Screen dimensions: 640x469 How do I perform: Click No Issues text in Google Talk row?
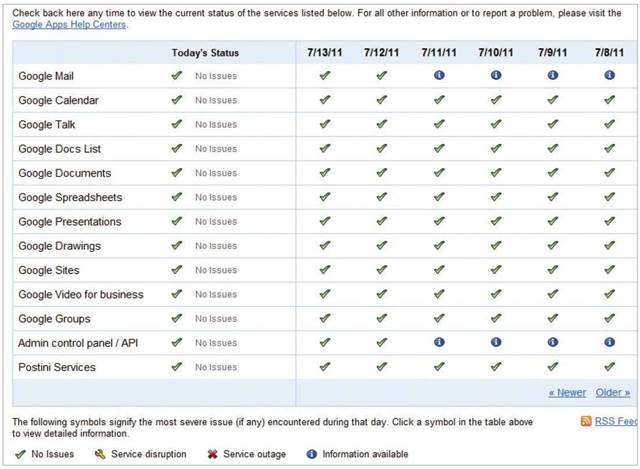[216, 124]
